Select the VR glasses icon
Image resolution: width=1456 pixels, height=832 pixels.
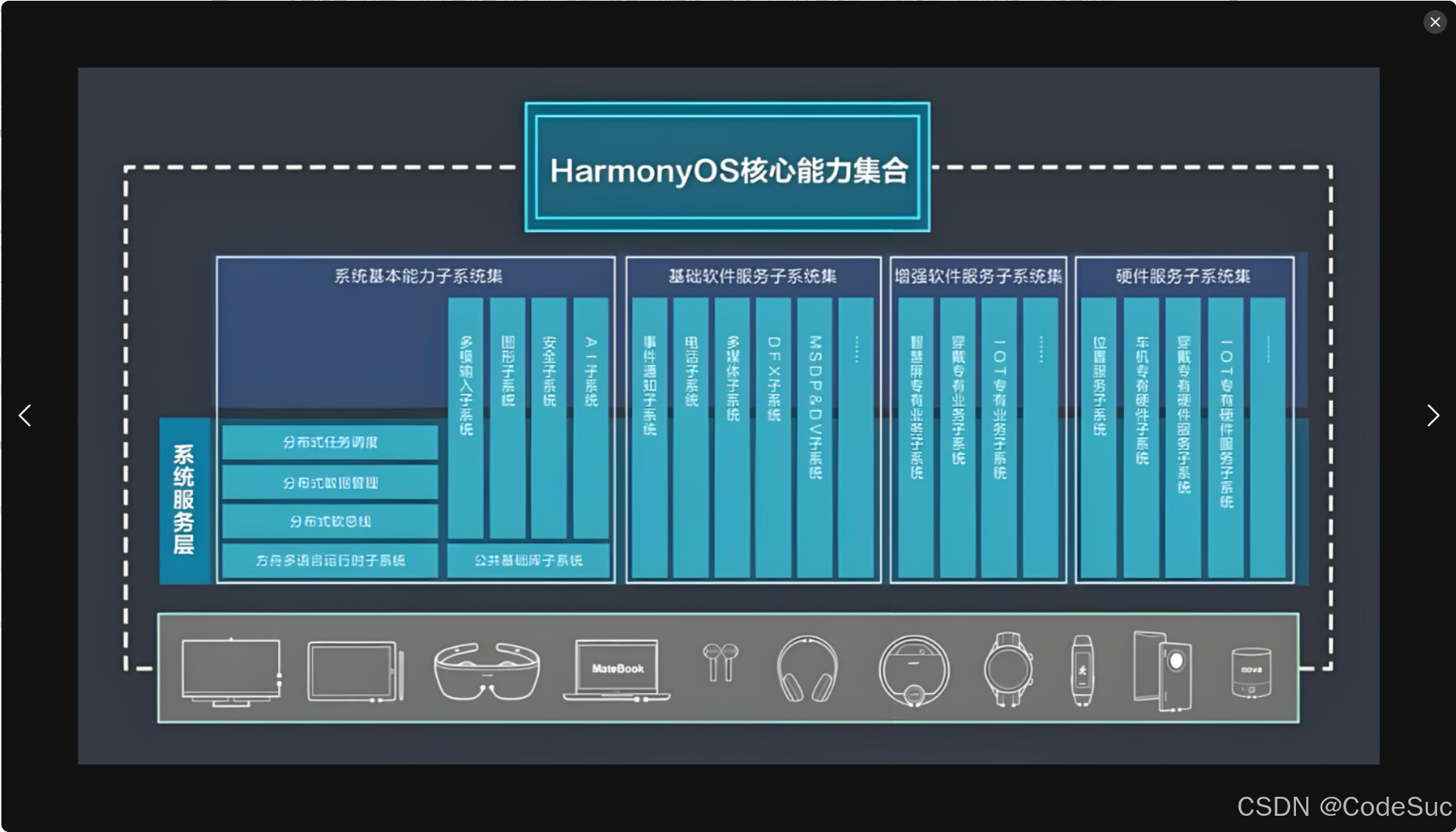(x=487, y=670)
